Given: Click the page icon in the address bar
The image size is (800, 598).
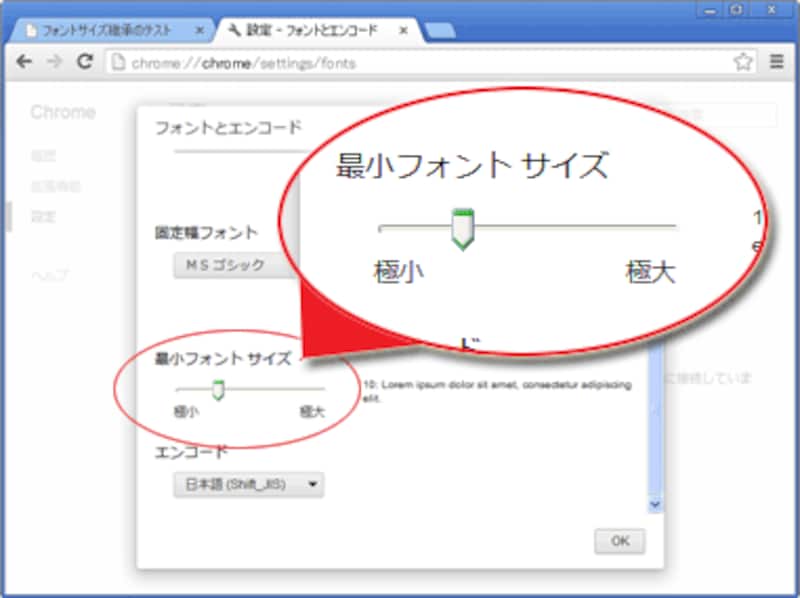Looking at the screenshot, I should [x=118, y=62].
